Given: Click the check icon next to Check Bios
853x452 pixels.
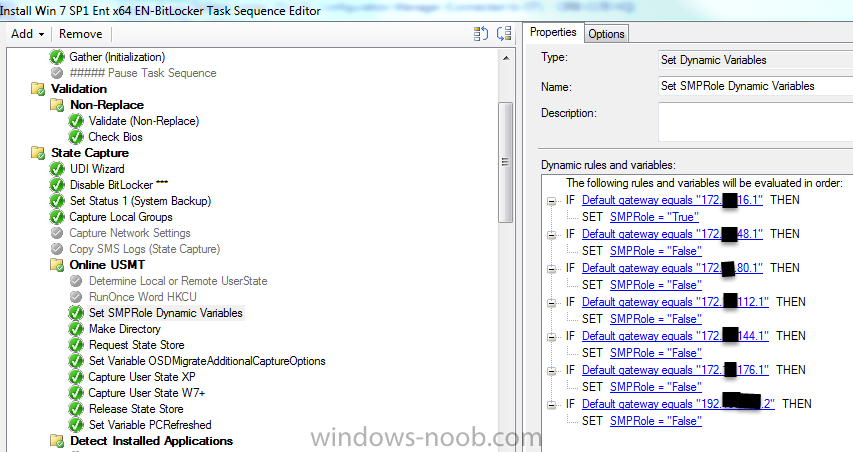Looking at the screenshot, I should click(x=76, y=137).
